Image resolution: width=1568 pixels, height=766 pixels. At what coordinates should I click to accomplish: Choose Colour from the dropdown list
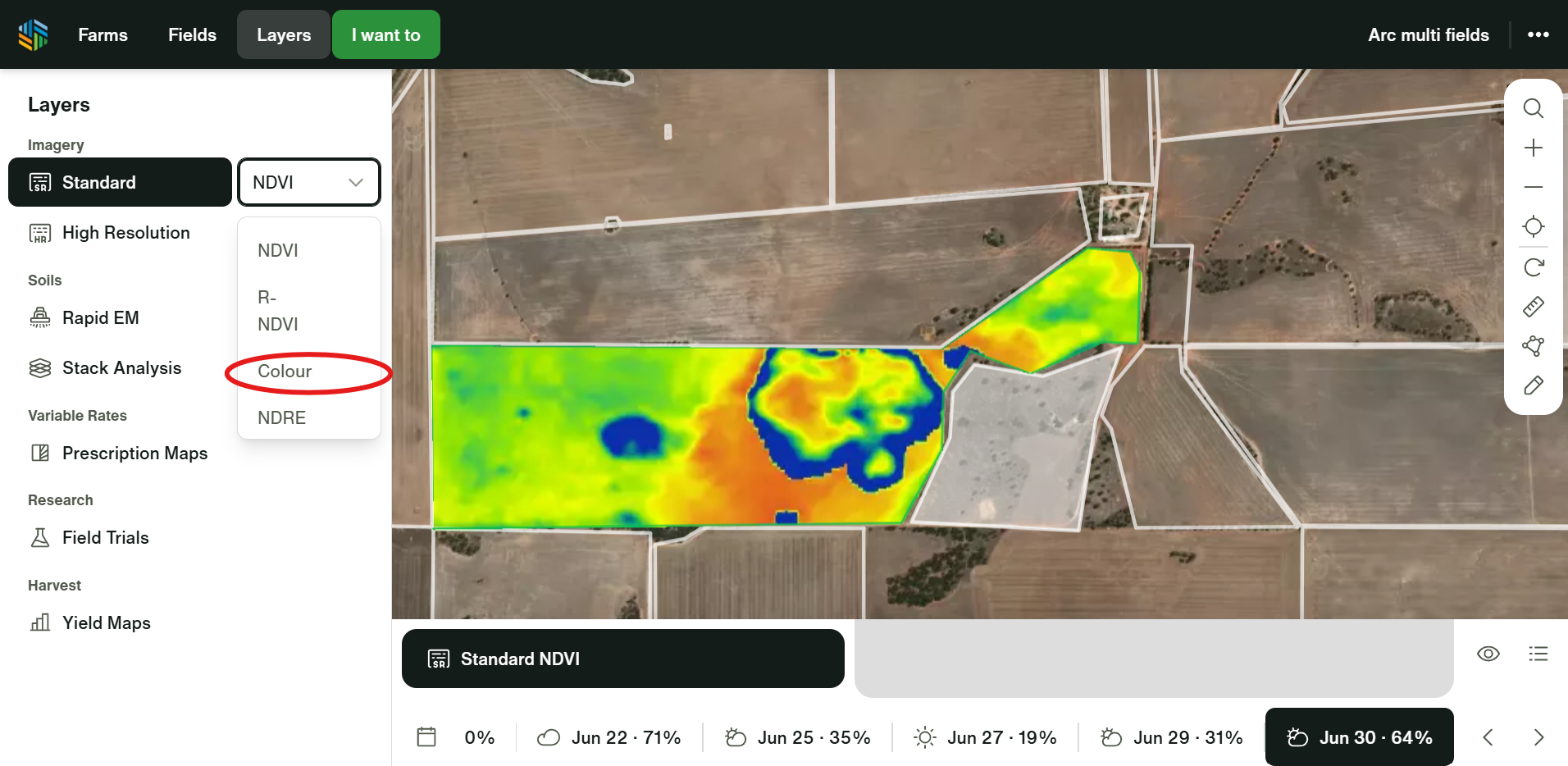pos(285,372)
